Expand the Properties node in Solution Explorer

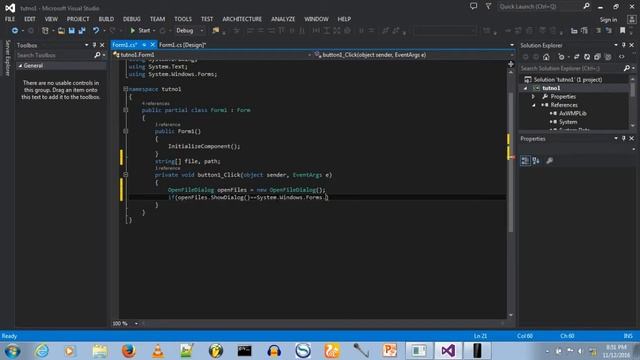533,97
